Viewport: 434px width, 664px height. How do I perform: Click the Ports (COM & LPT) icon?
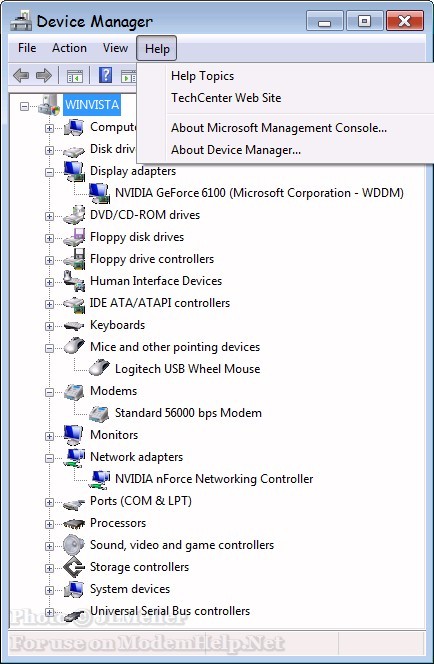click(x=74, y=503)
